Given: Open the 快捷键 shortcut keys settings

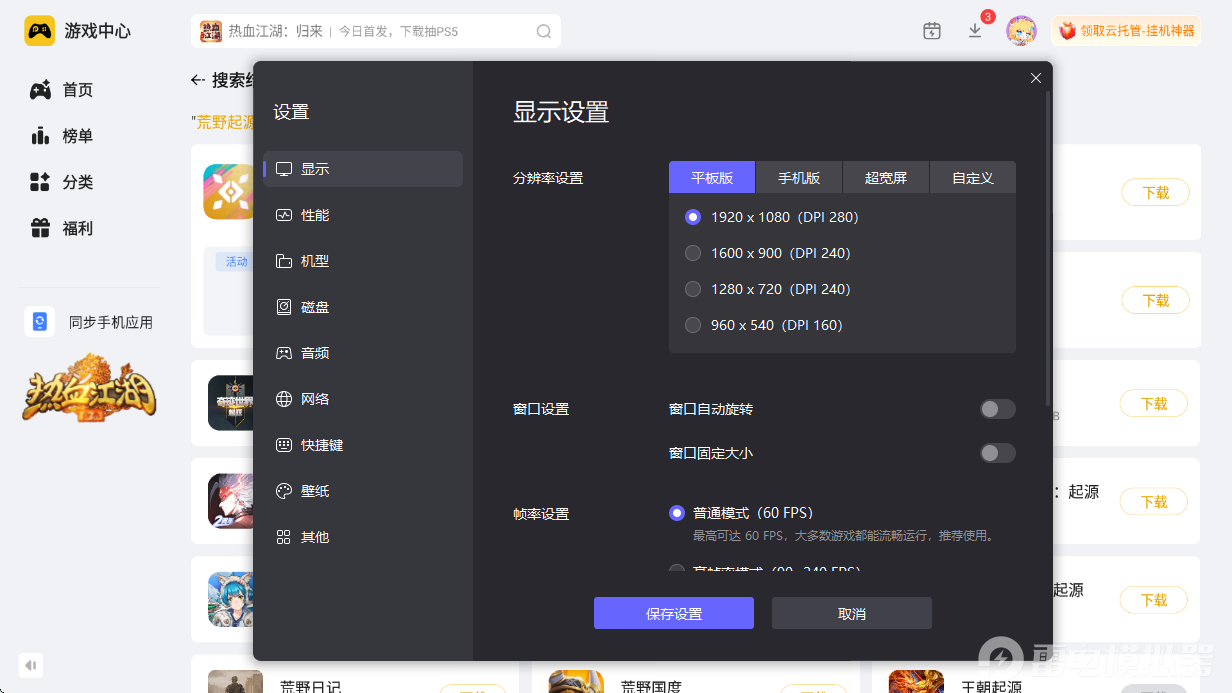Looking at the screenshot, I should tap(363, 445).
